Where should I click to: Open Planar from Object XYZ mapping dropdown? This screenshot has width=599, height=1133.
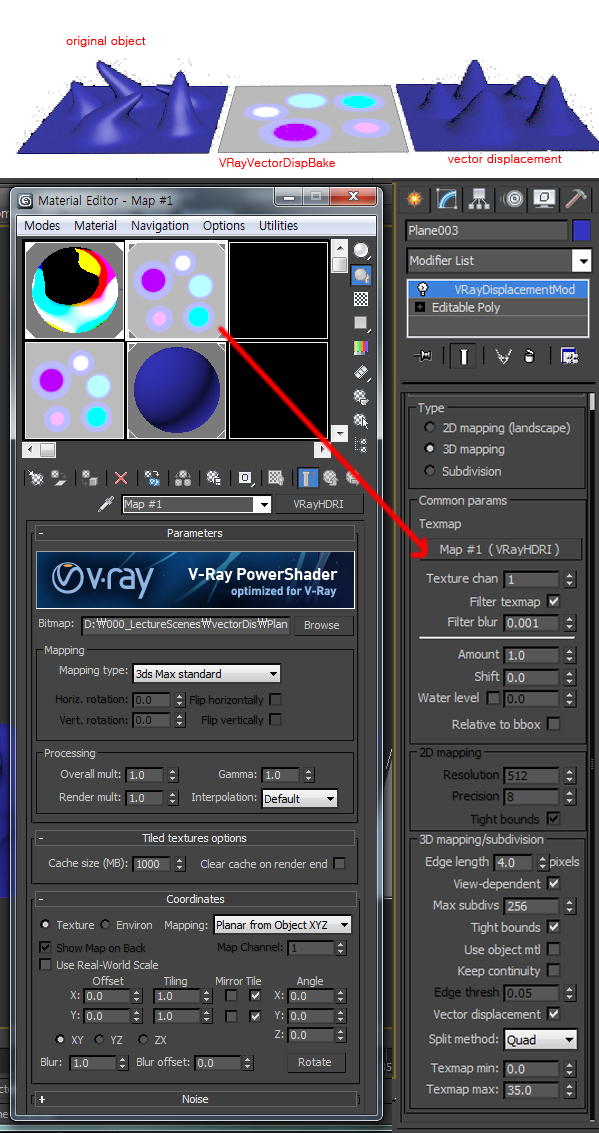[x=282, y=925]
